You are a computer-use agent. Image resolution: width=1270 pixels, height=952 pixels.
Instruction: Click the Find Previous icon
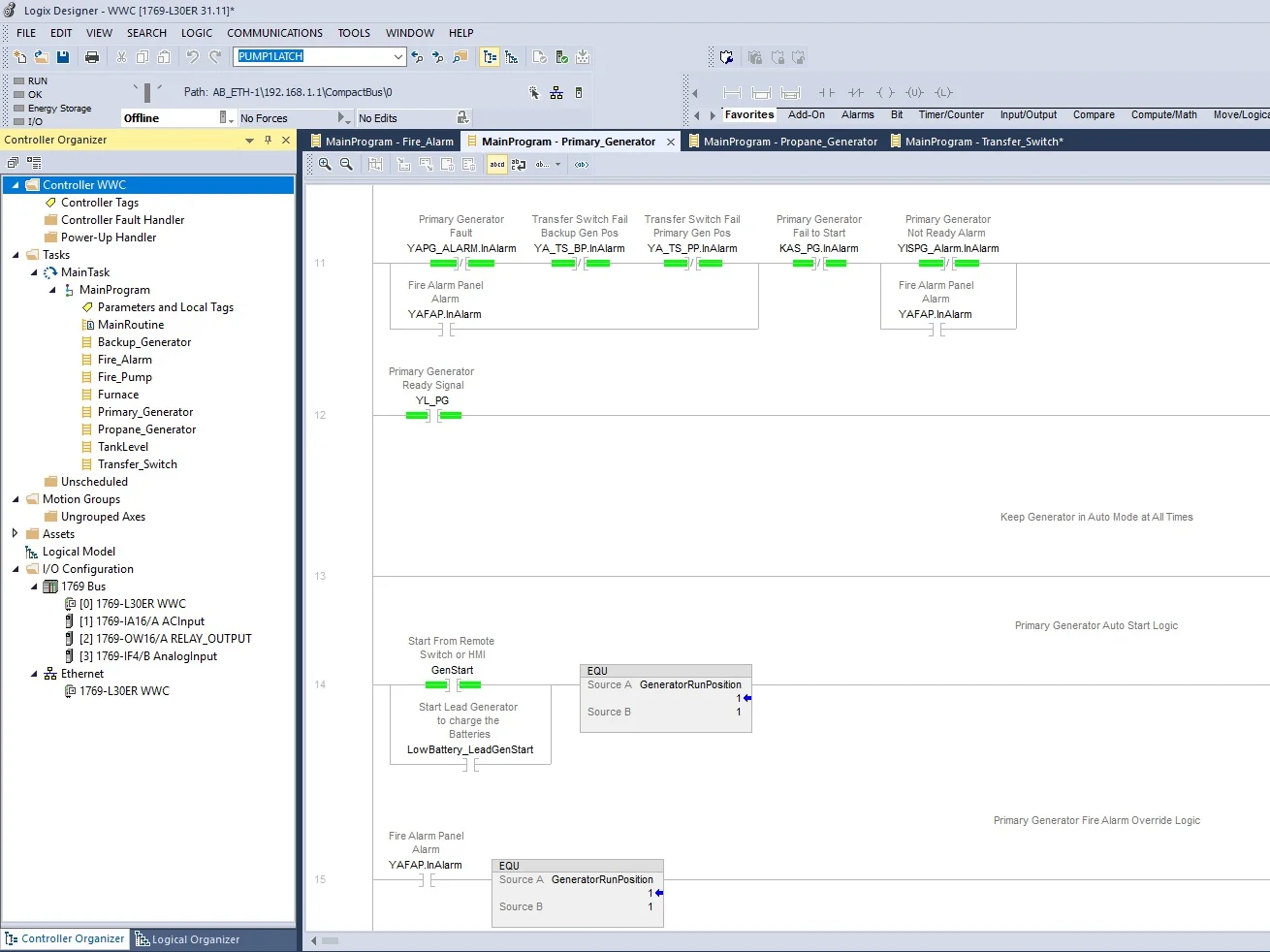pos(417,57)
